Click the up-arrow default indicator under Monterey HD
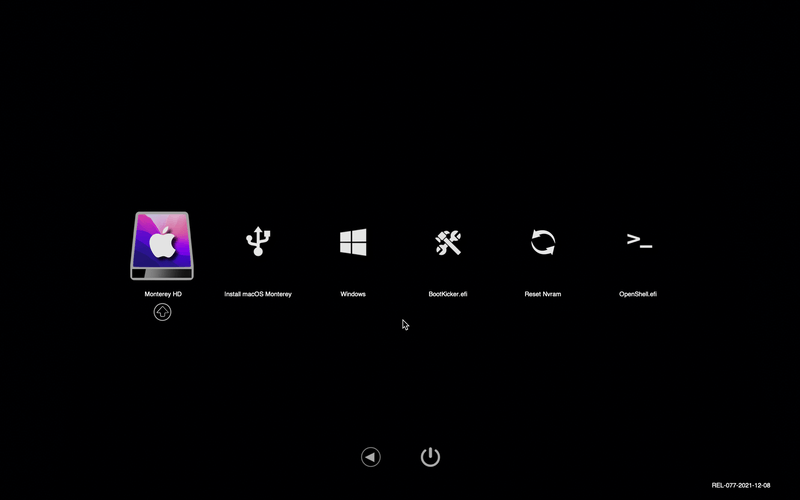Viewport: 800px width, 500px height. [x=162, y=312]
